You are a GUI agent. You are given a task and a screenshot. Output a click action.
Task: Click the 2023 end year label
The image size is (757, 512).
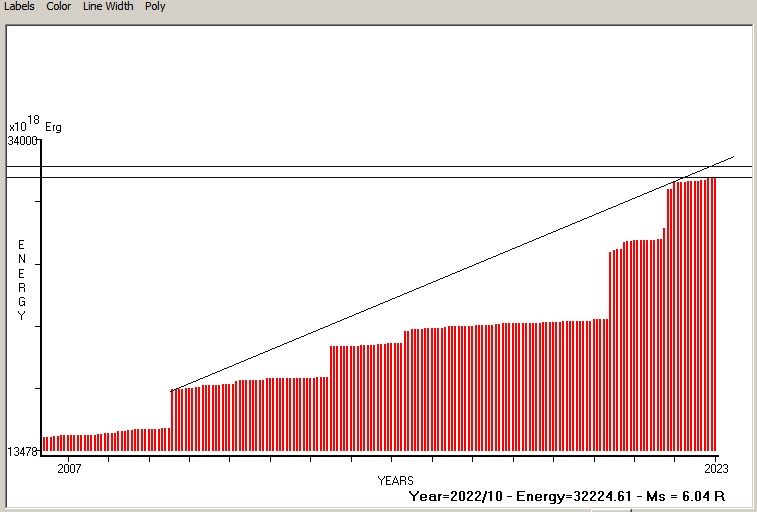pos(716,468)
